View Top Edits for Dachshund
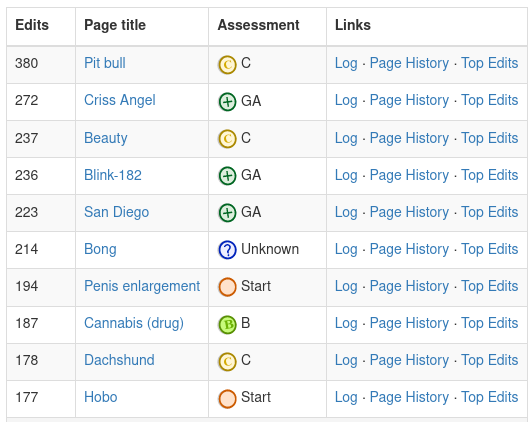Image resolution: width=531 pixels, height=422 pixels. point(490,360)
